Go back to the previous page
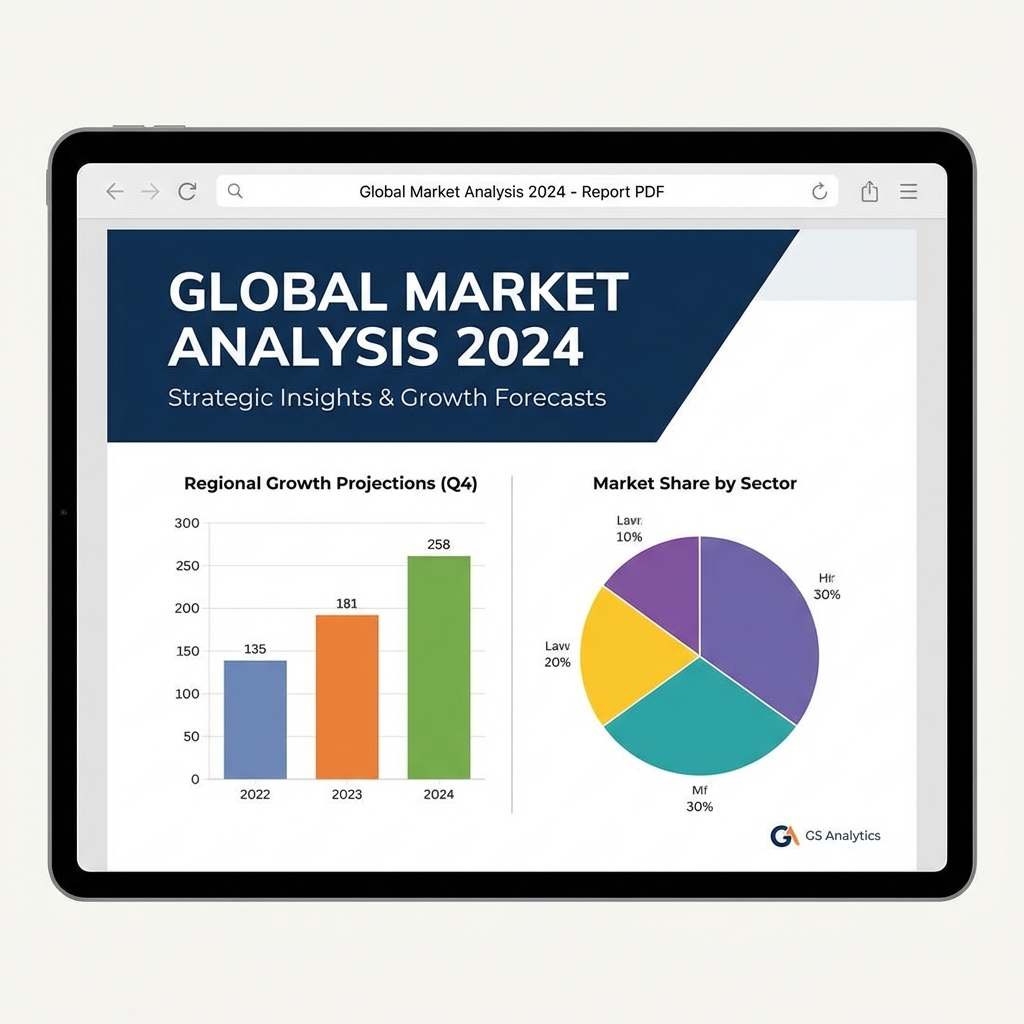The image size is (1024, 1024). click(114, 191)
